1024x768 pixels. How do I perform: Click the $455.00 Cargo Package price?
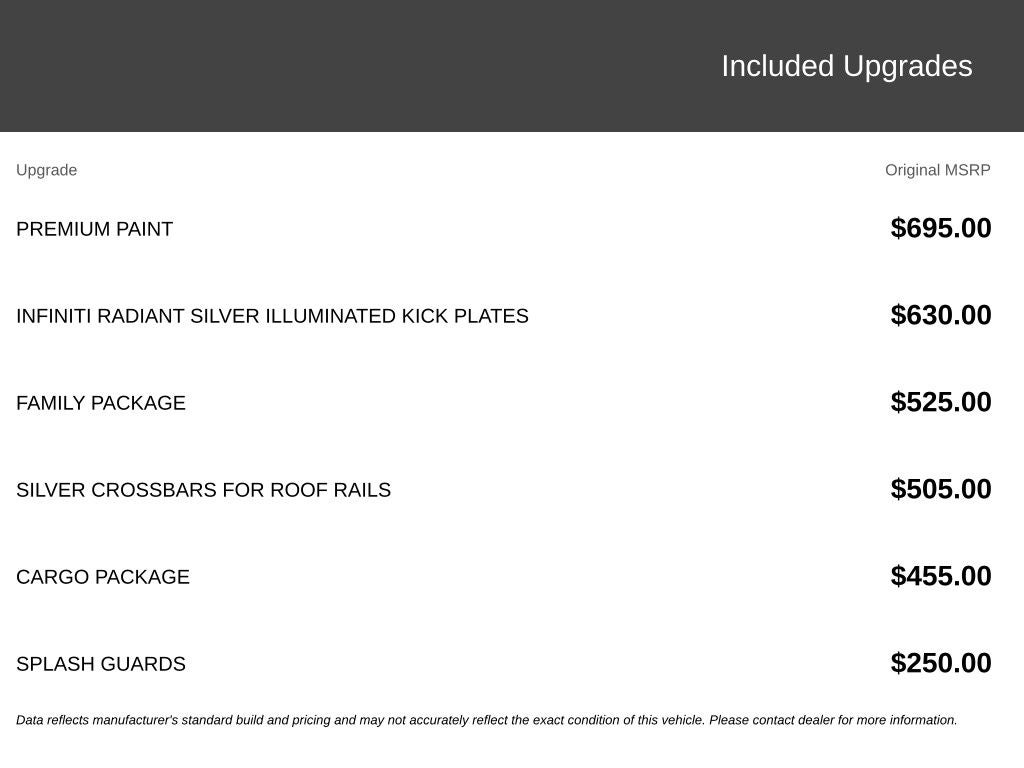coord(940,575)
